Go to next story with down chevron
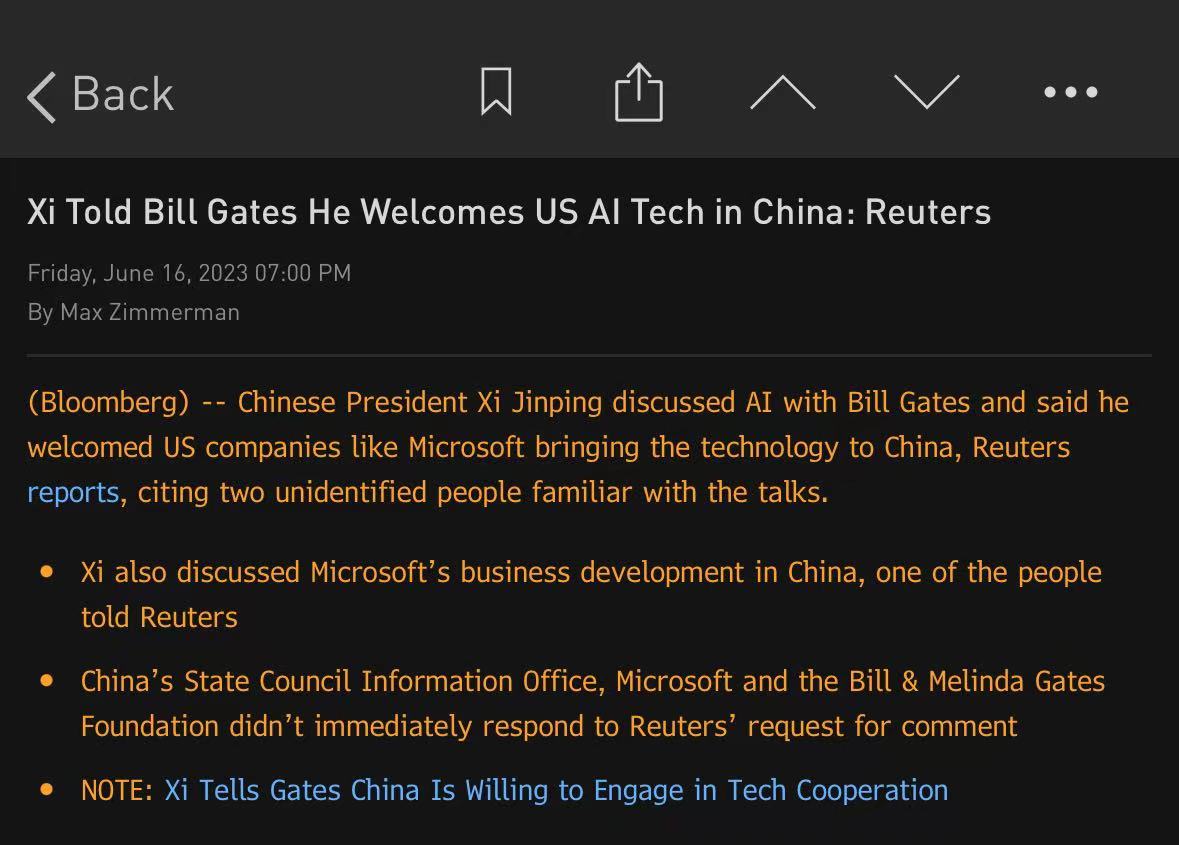 click(926, 92)
